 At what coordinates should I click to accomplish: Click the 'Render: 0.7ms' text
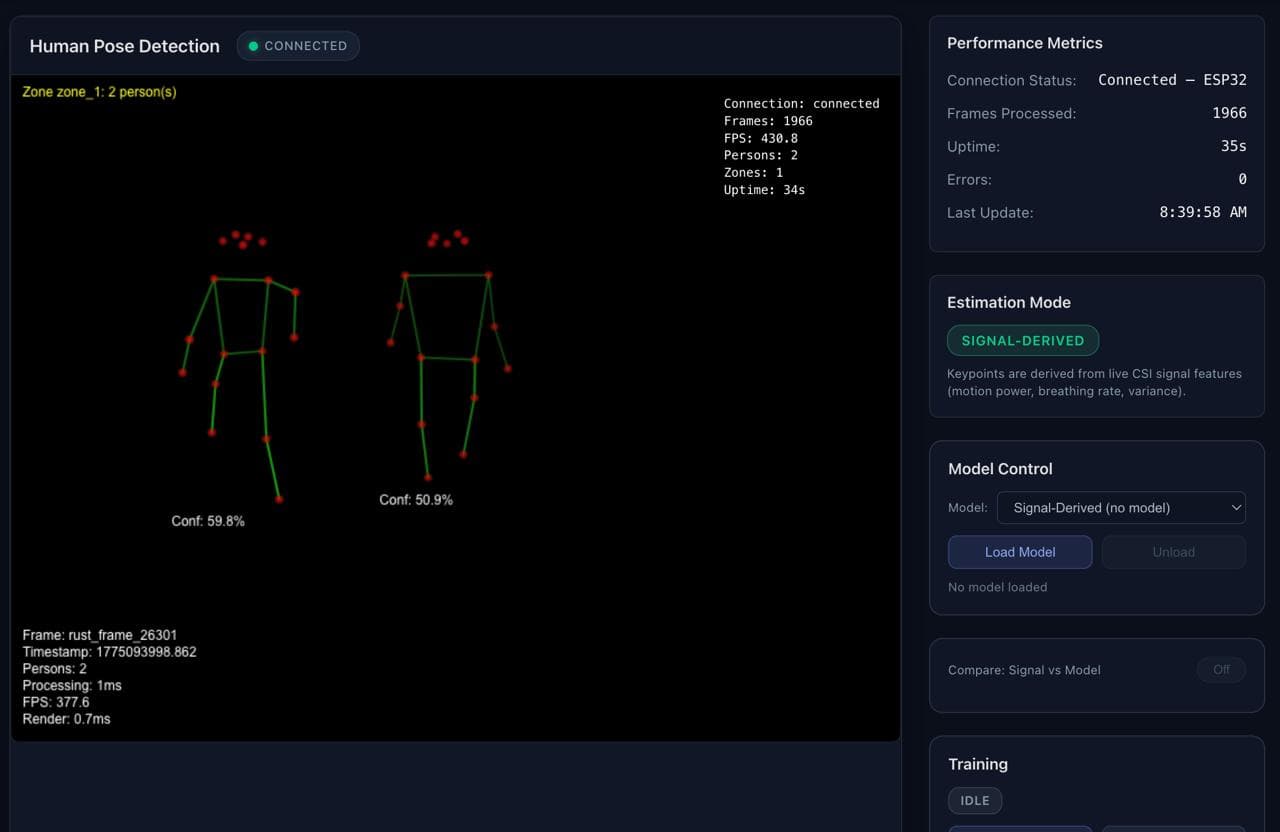(66, 719)
